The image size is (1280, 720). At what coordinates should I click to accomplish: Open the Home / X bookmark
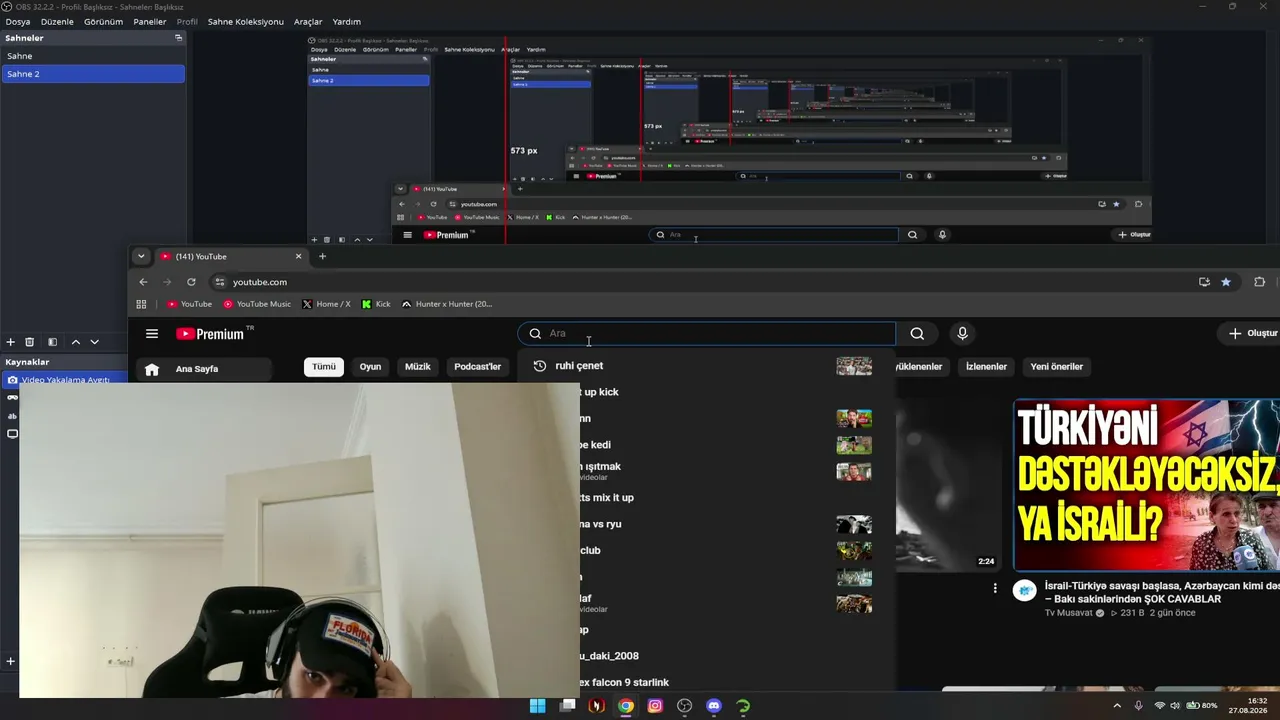pyautogui.click(x=326, y=304)
